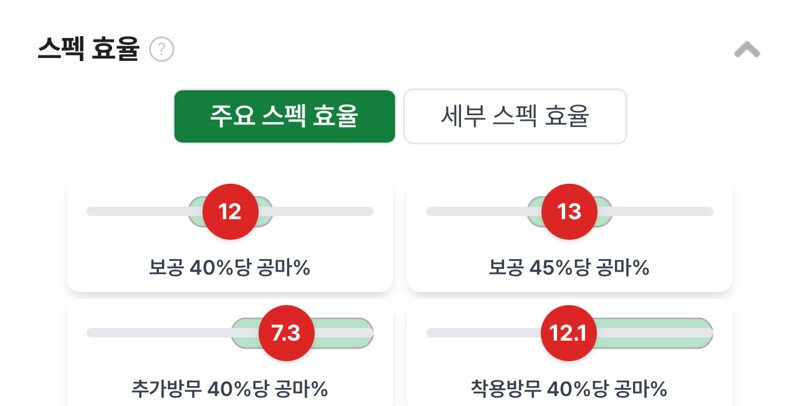Switch to the 세부 스펙 효율 tab
The image size is (800, 406).
pos(515,116)
